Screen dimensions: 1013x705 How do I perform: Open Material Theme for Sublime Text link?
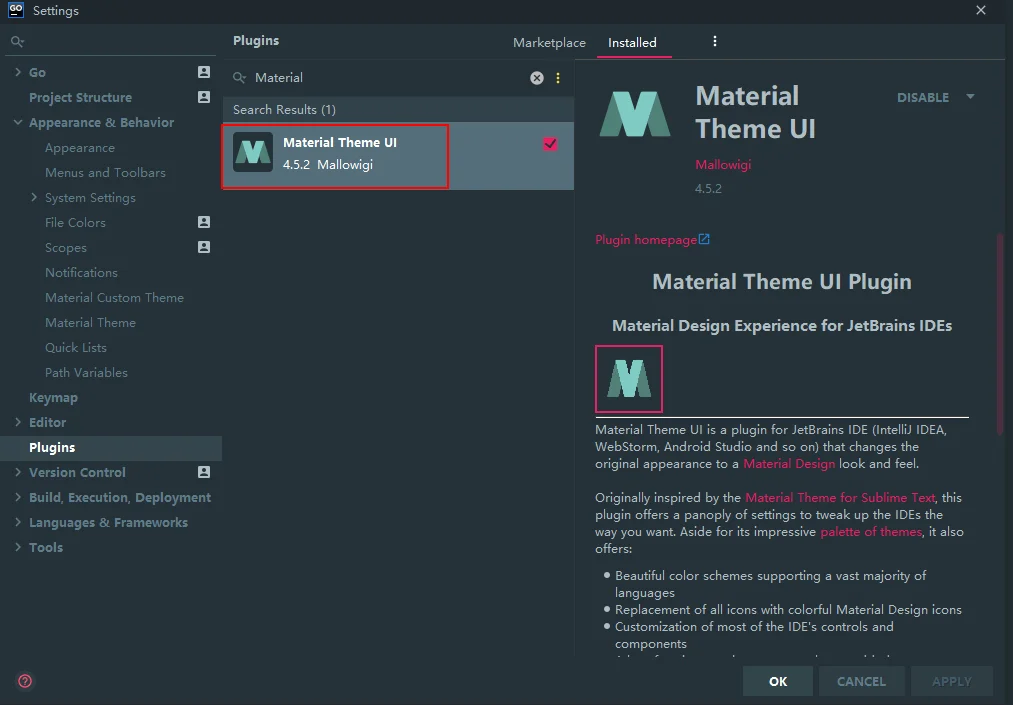[840, 498]
